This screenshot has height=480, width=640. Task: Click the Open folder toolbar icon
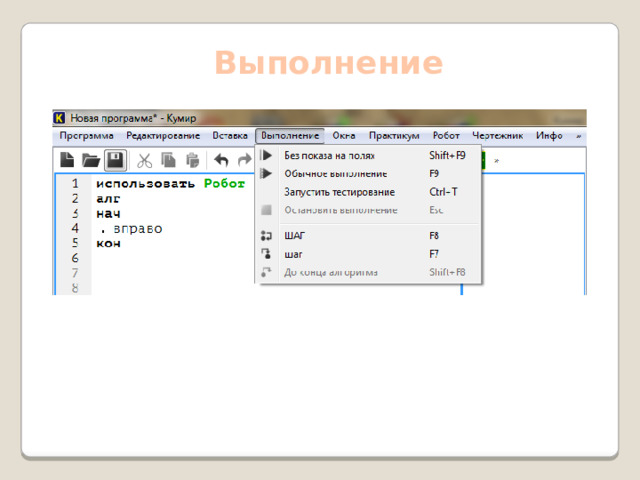(x=91, y=160)
